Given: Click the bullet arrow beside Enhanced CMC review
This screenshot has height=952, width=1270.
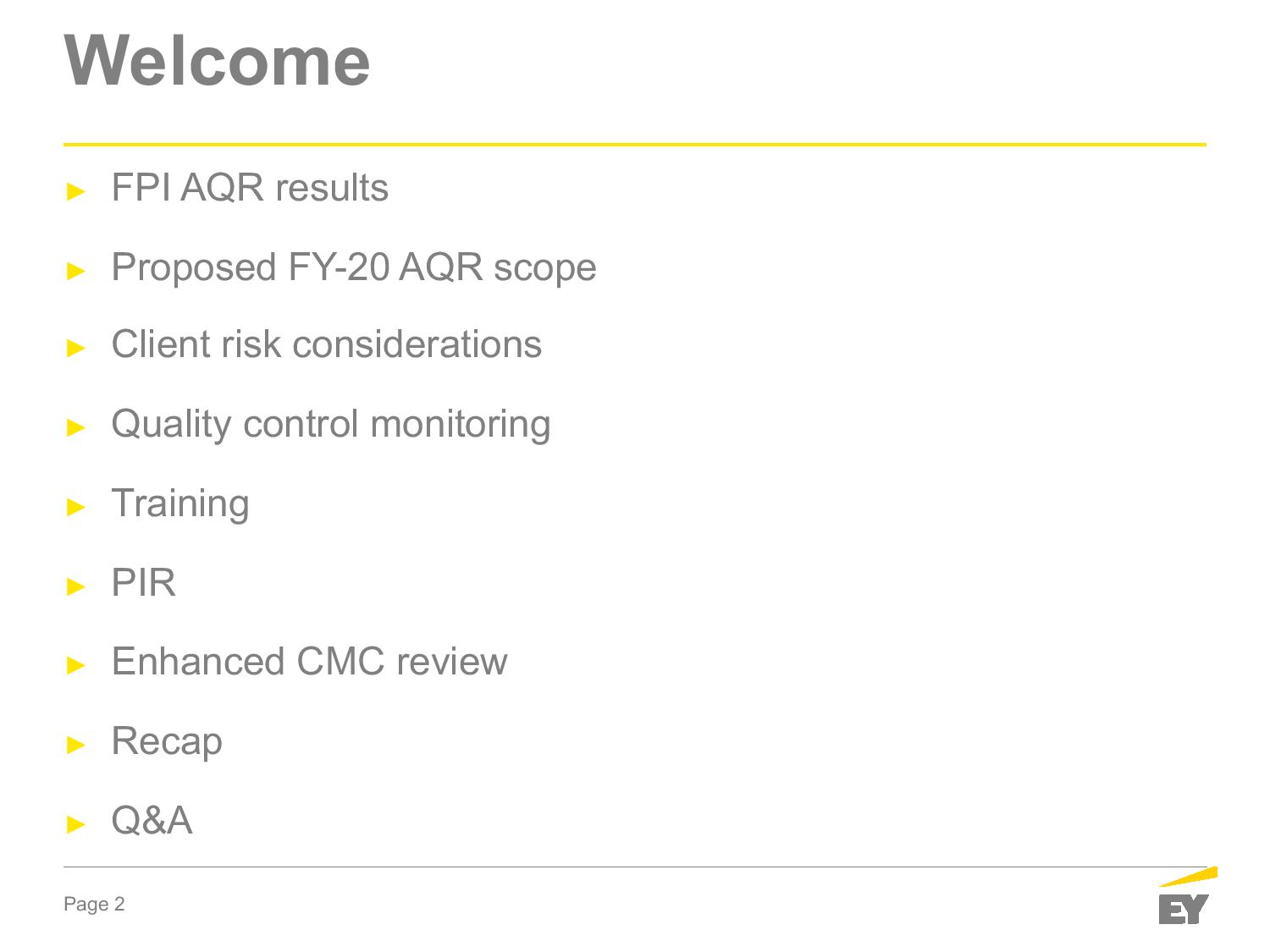Looking at the screenshot, I should [76, 665].
